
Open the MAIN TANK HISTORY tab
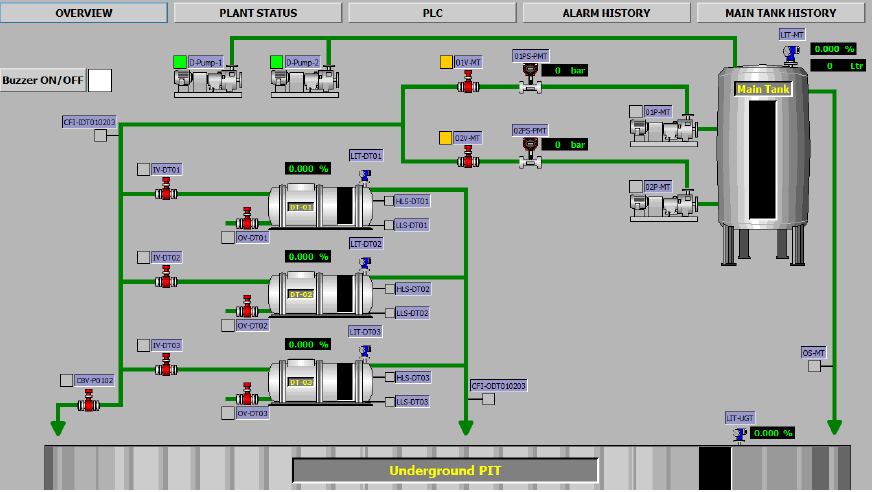[x=780, y=13]
